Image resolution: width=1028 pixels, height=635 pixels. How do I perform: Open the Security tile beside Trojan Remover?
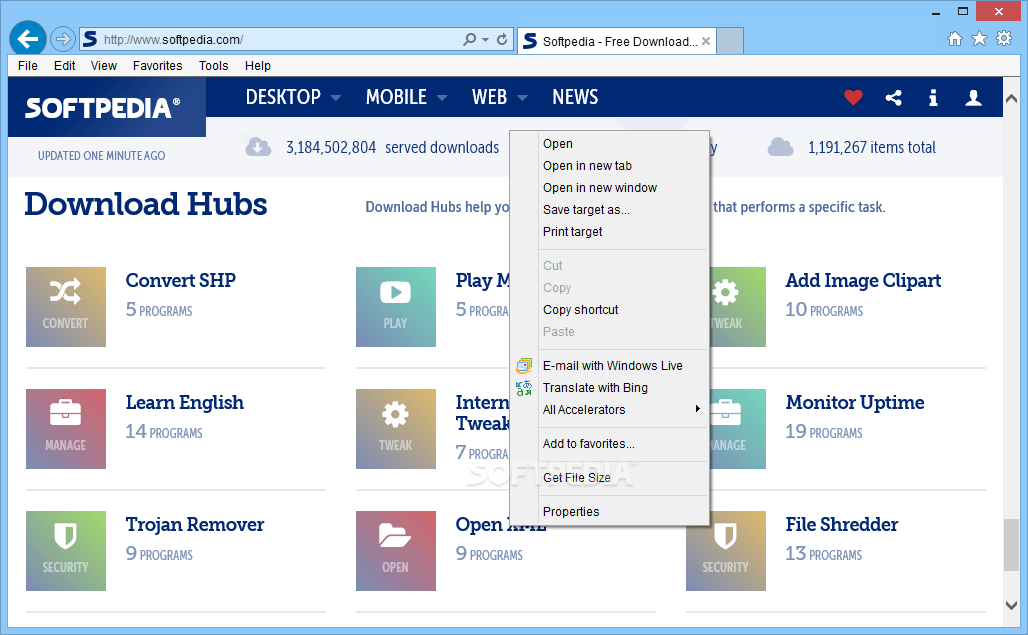coord(66,550)
